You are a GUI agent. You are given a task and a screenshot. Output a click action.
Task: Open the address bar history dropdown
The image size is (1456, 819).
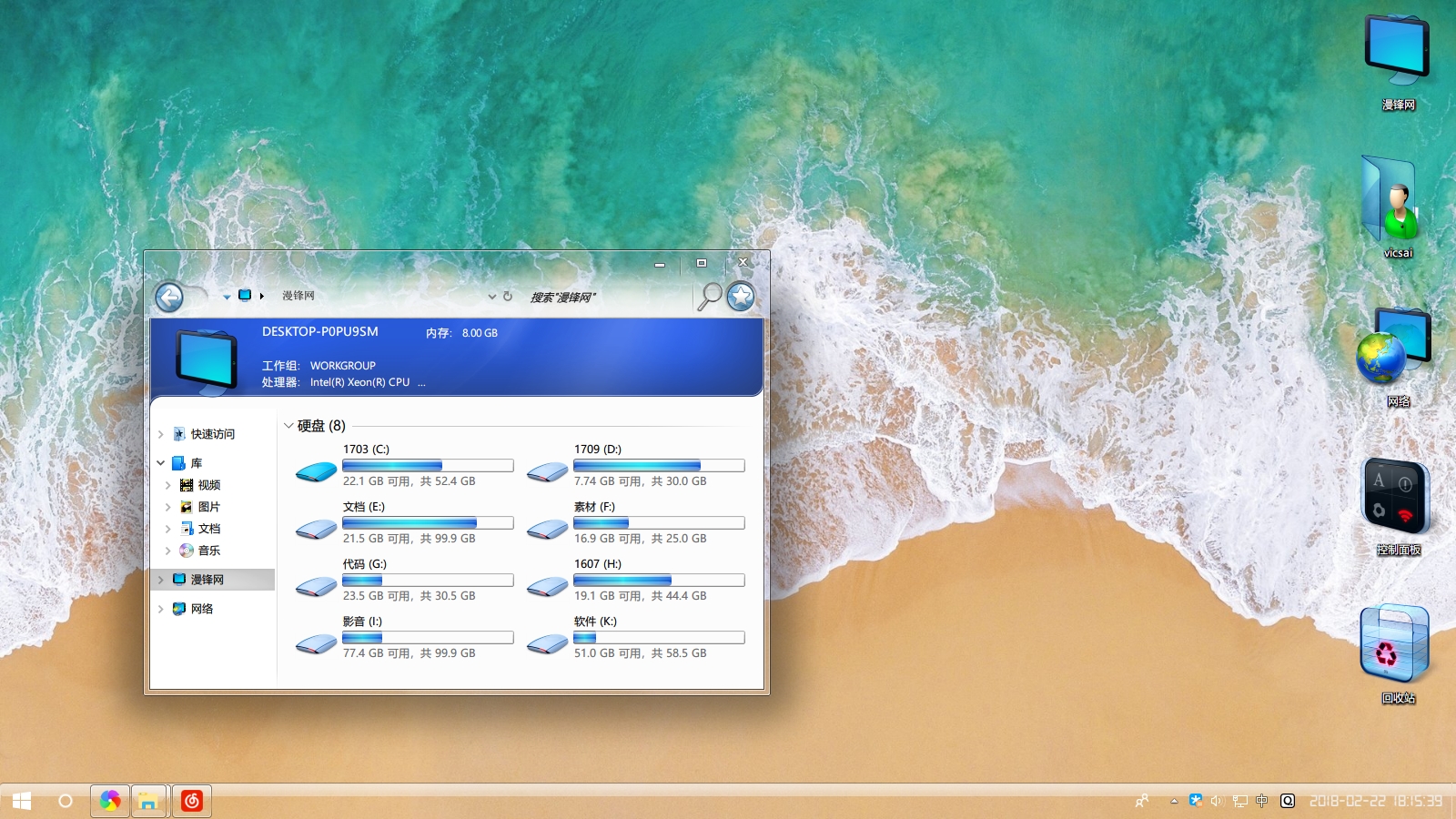click(491, 297)
